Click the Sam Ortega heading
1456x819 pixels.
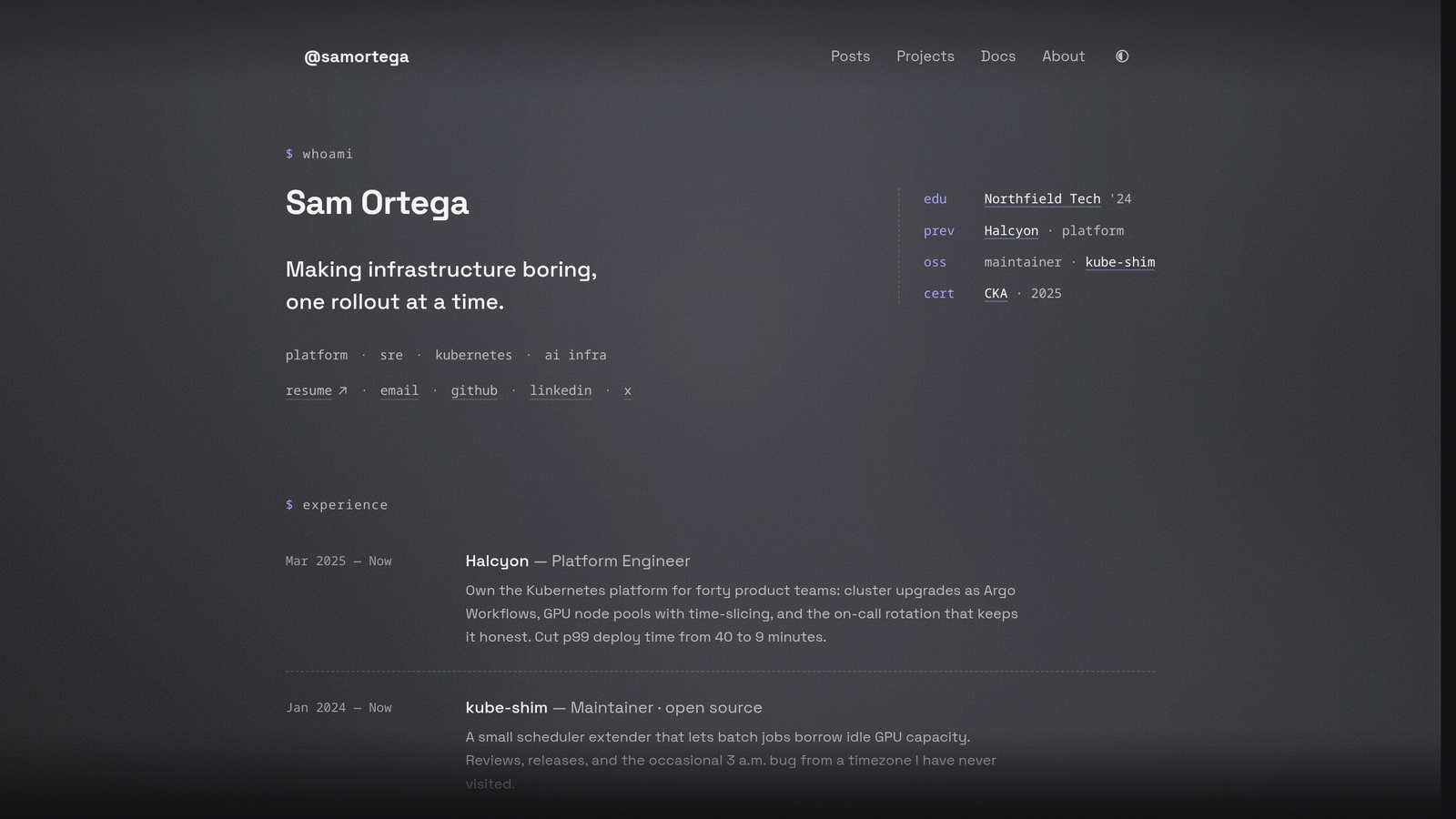377,203
